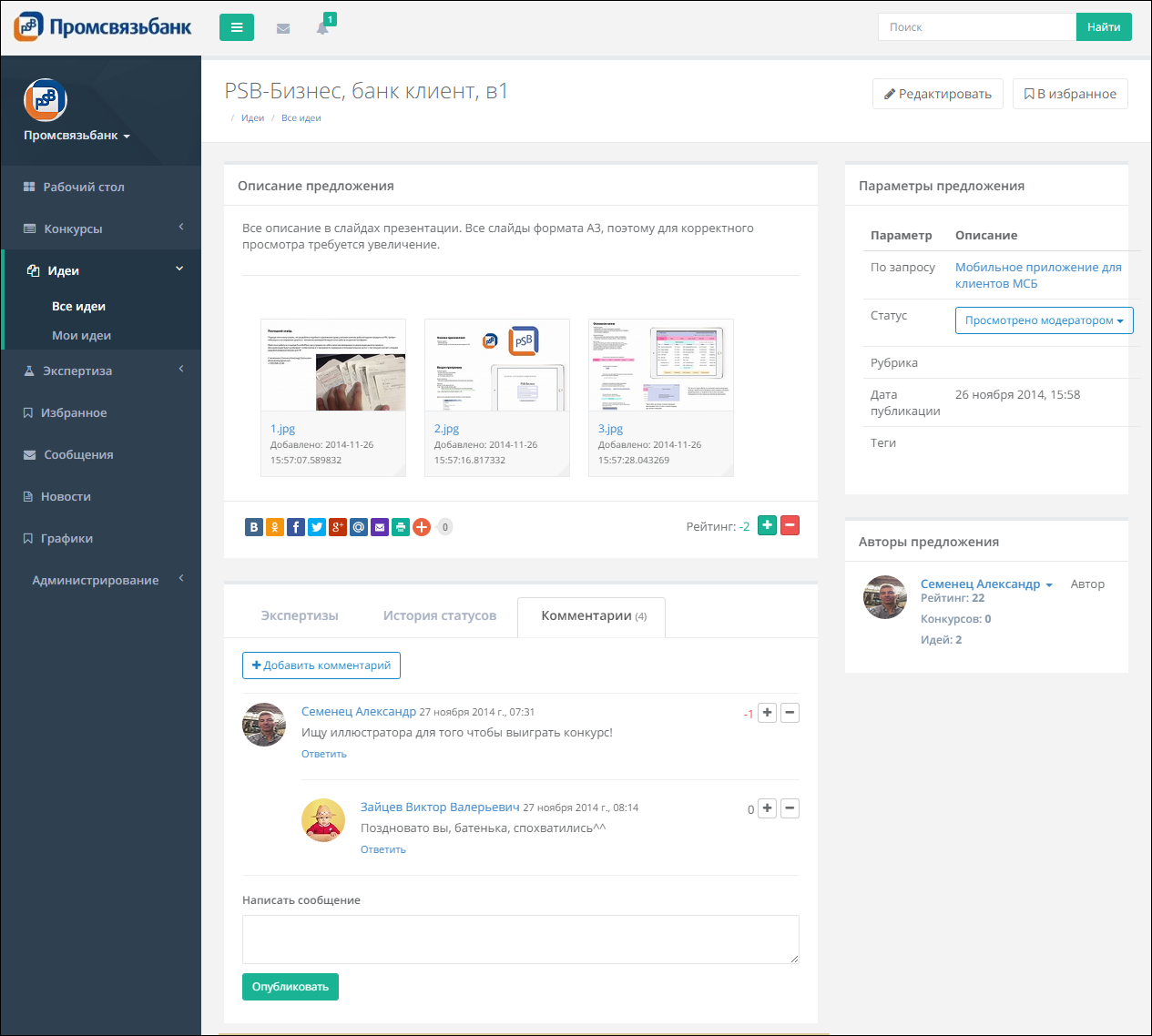The image size is (1152, 1036).
Task: Print the page via printer icon
Action: point(401,527)
